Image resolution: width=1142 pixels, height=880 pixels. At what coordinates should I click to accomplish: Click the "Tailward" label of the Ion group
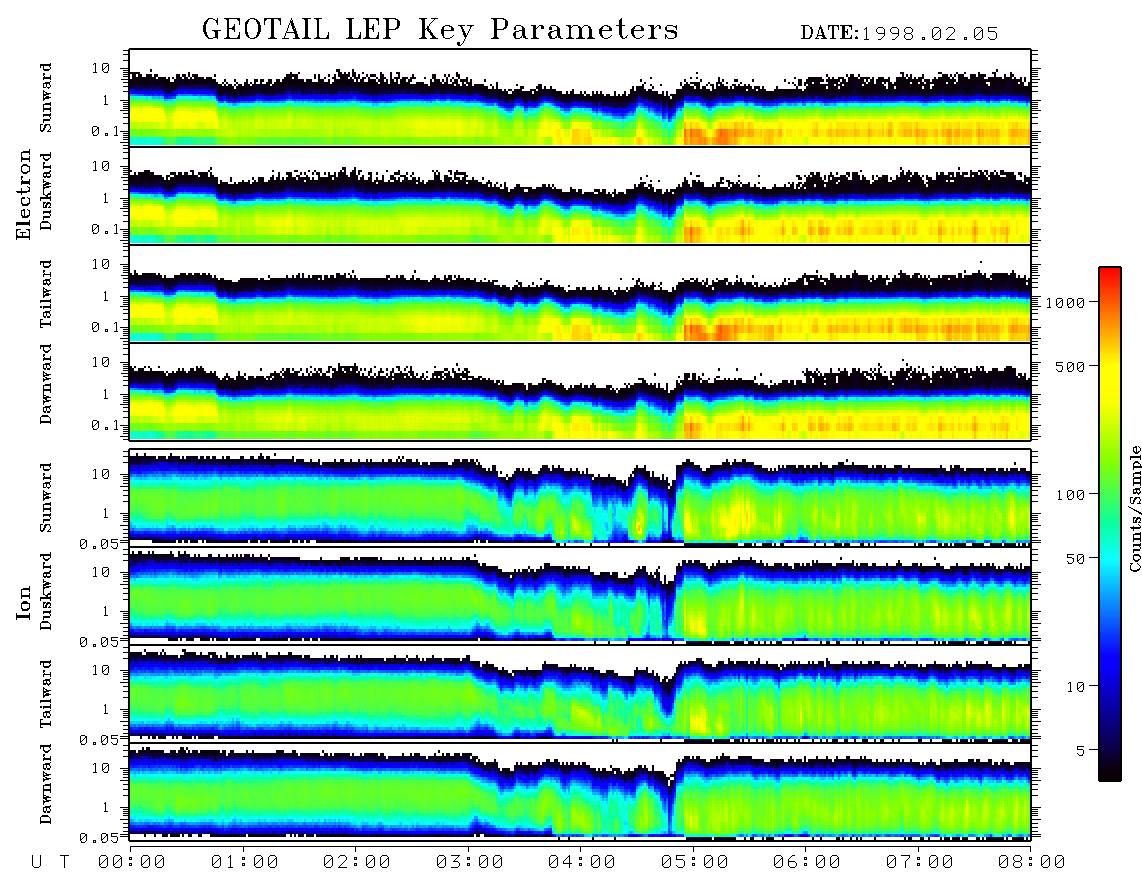pyautogui.click(x=46, y=694)
